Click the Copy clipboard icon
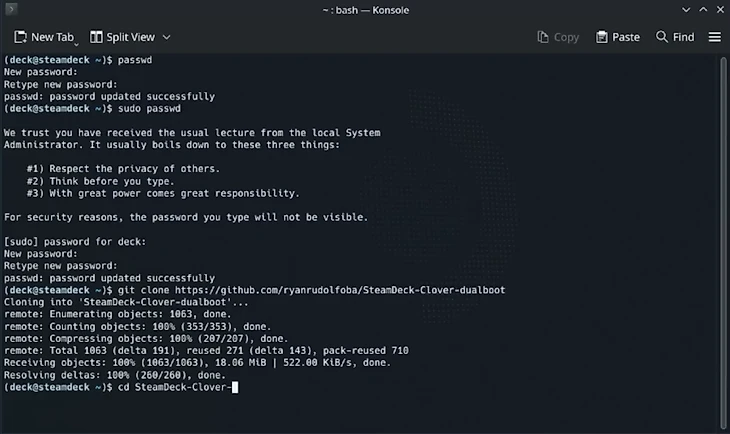This screenshot has width=730, height=434. 543,37
